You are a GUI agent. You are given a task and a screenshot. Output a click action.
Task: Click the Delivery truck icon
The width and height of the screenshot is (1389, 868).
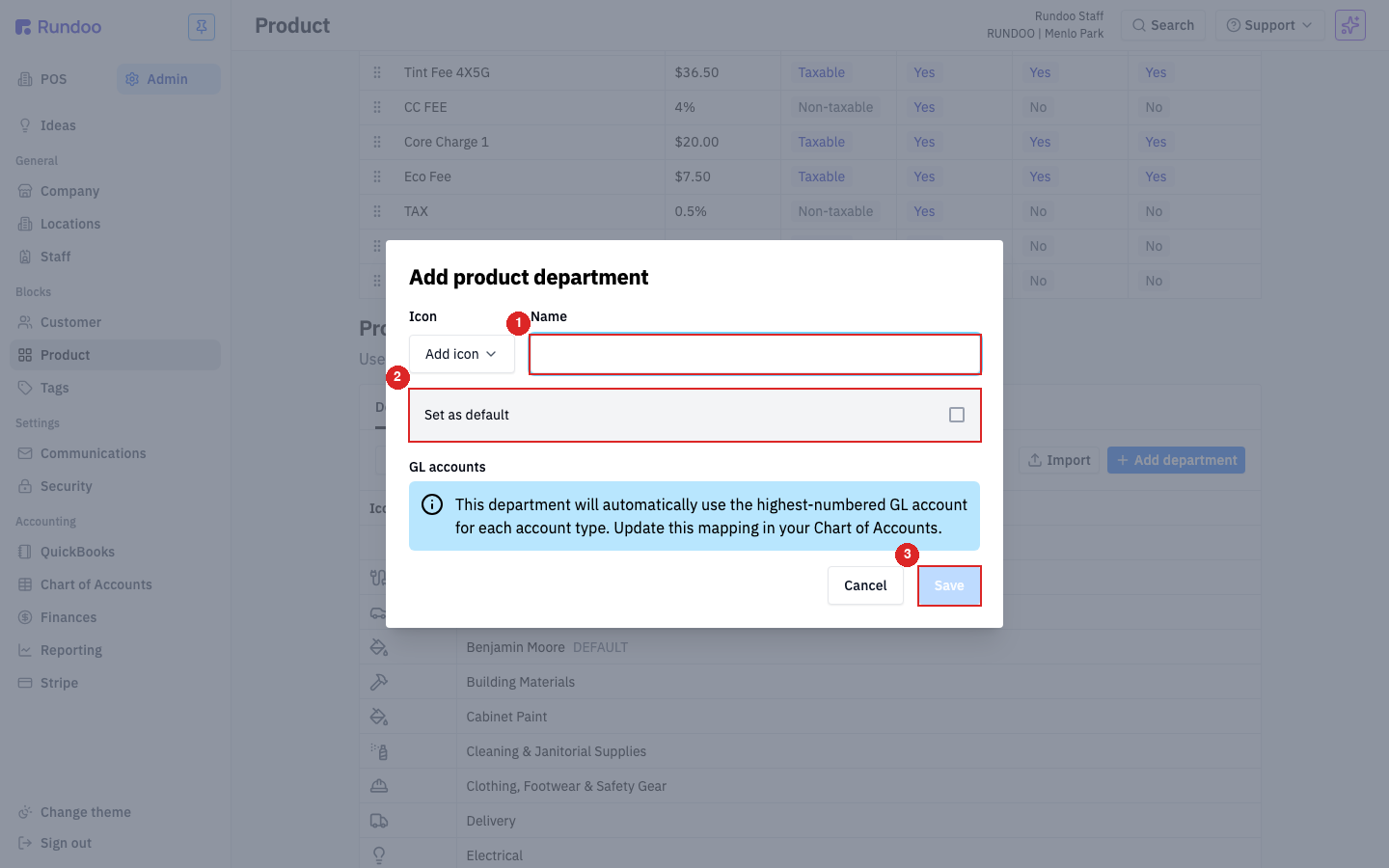(x=379, y=821)
